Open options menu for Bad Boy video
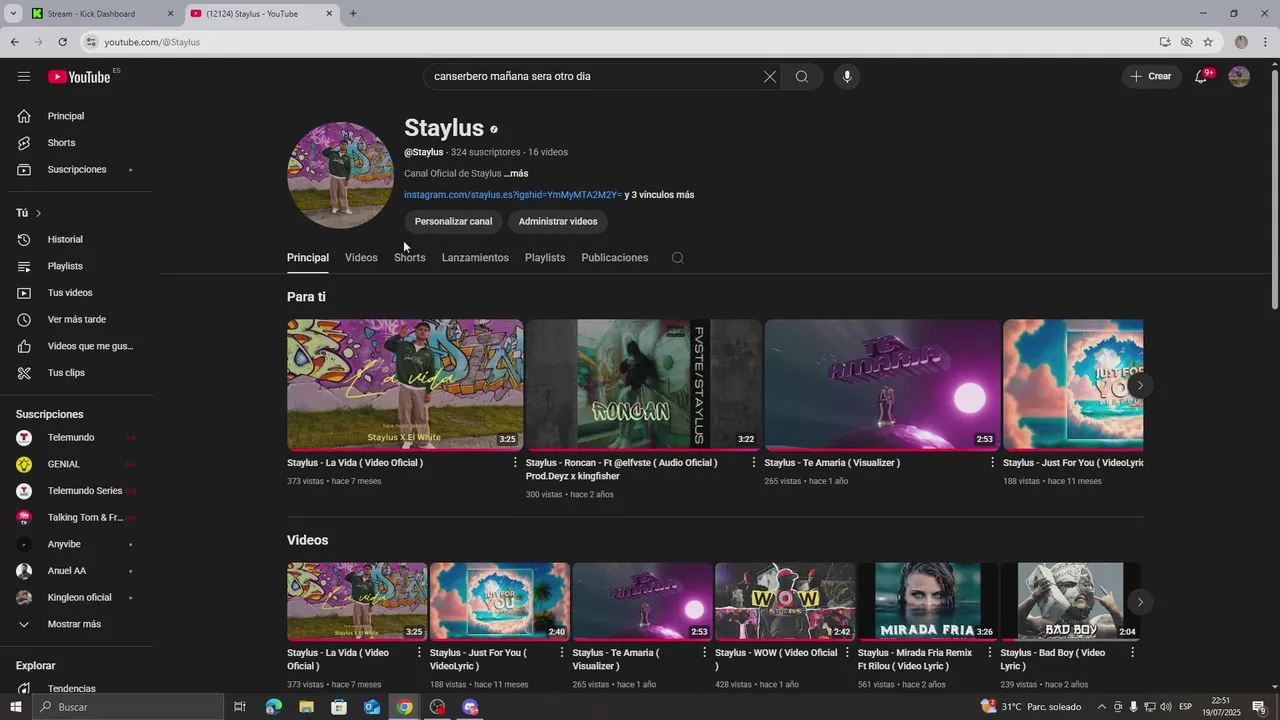Image resolution: width=1280 pixels, height=720 pixels. [1133, 652]
